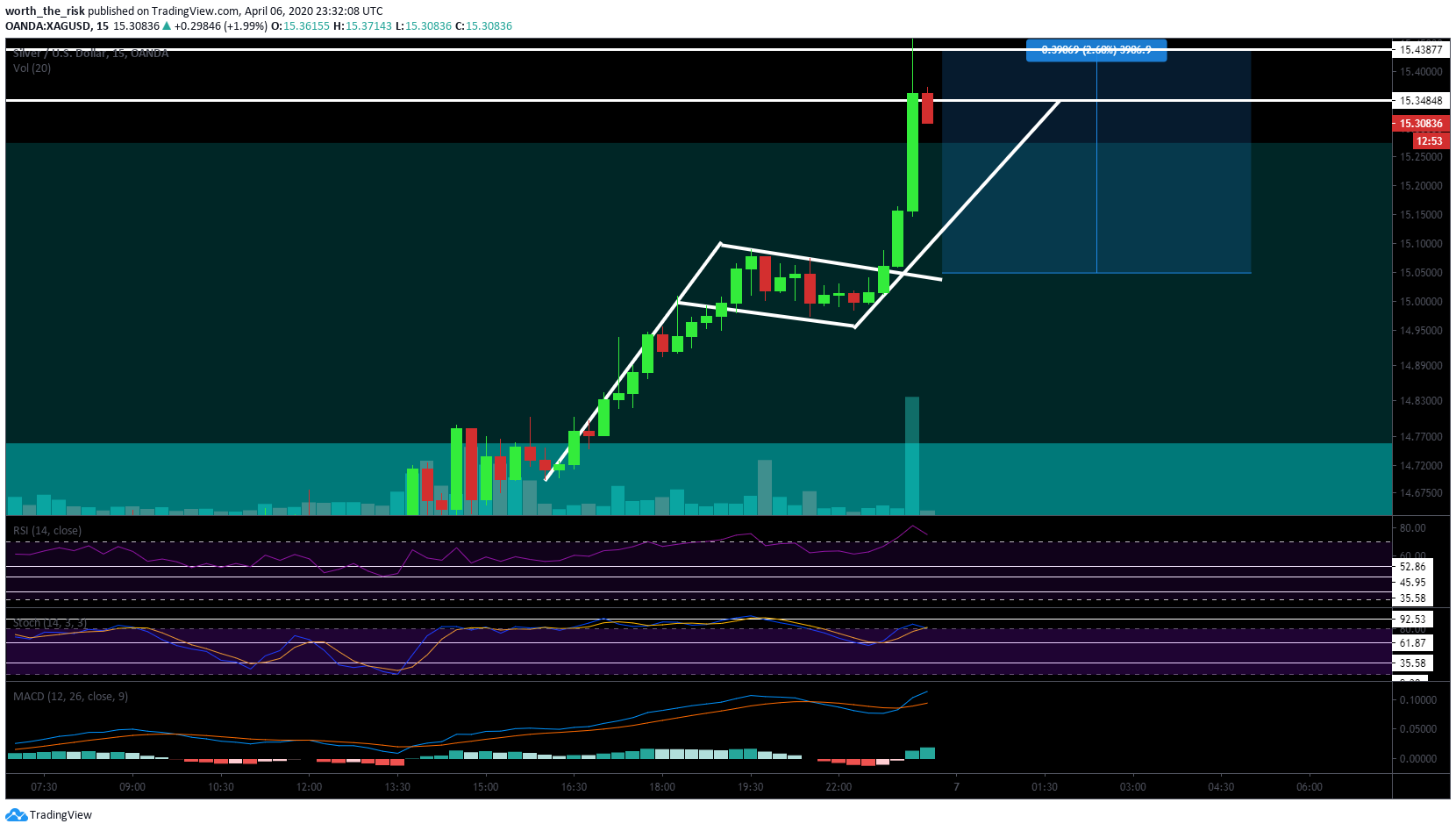Click the Stoch level label 92.53
Screen dimensions: 1456x831
[x=1413, y=620]
